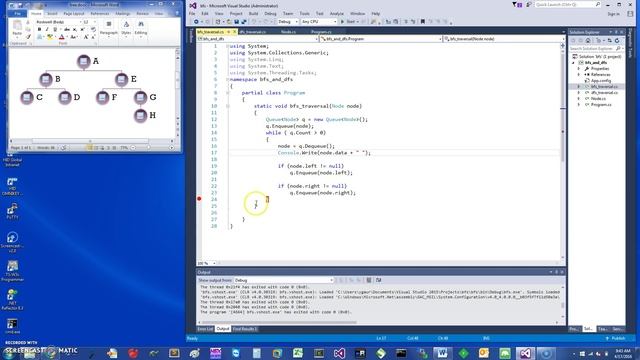Open the Debug configuration dropdown
This screenshot has width=640, height=360.
tap(288, 22)
